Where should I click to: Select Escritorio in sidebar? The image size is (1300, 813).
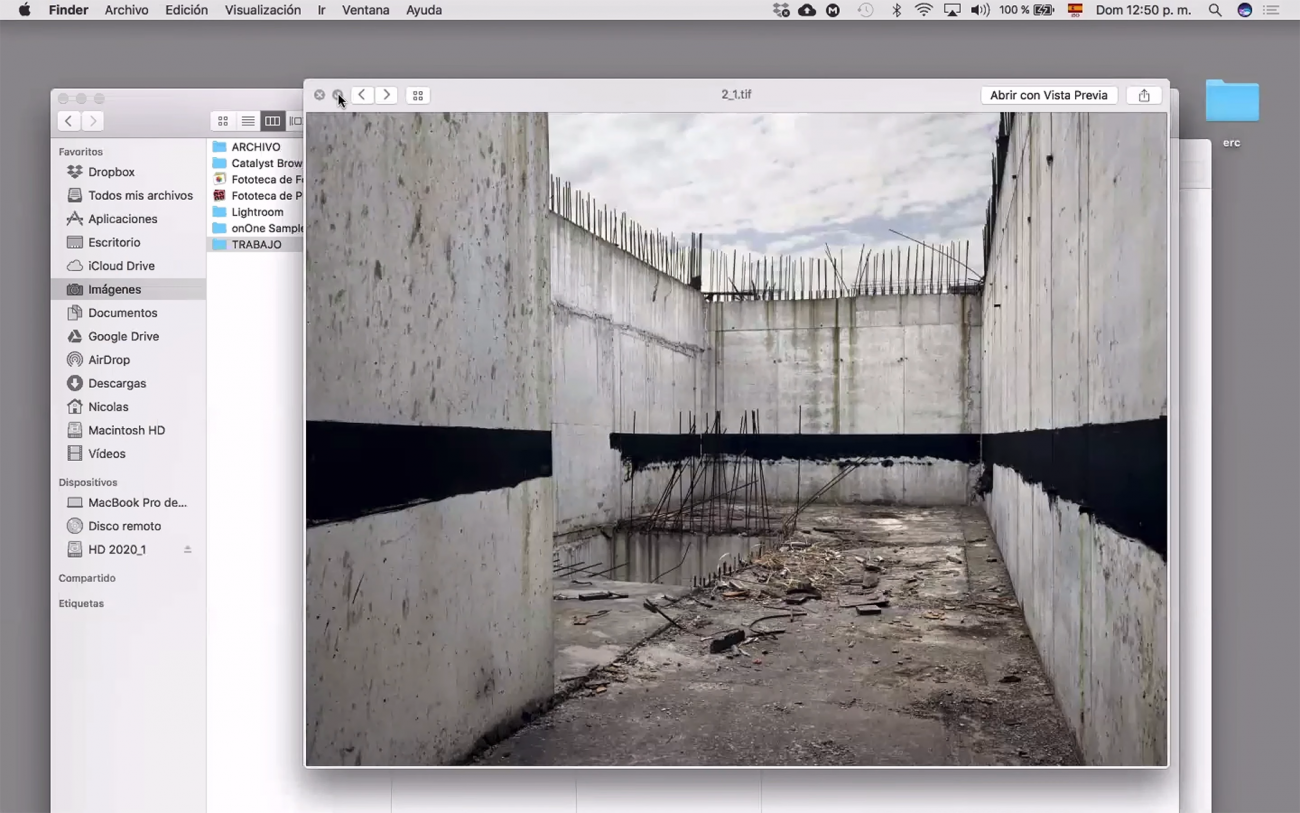pyautogui.click(x=128, y=242)
